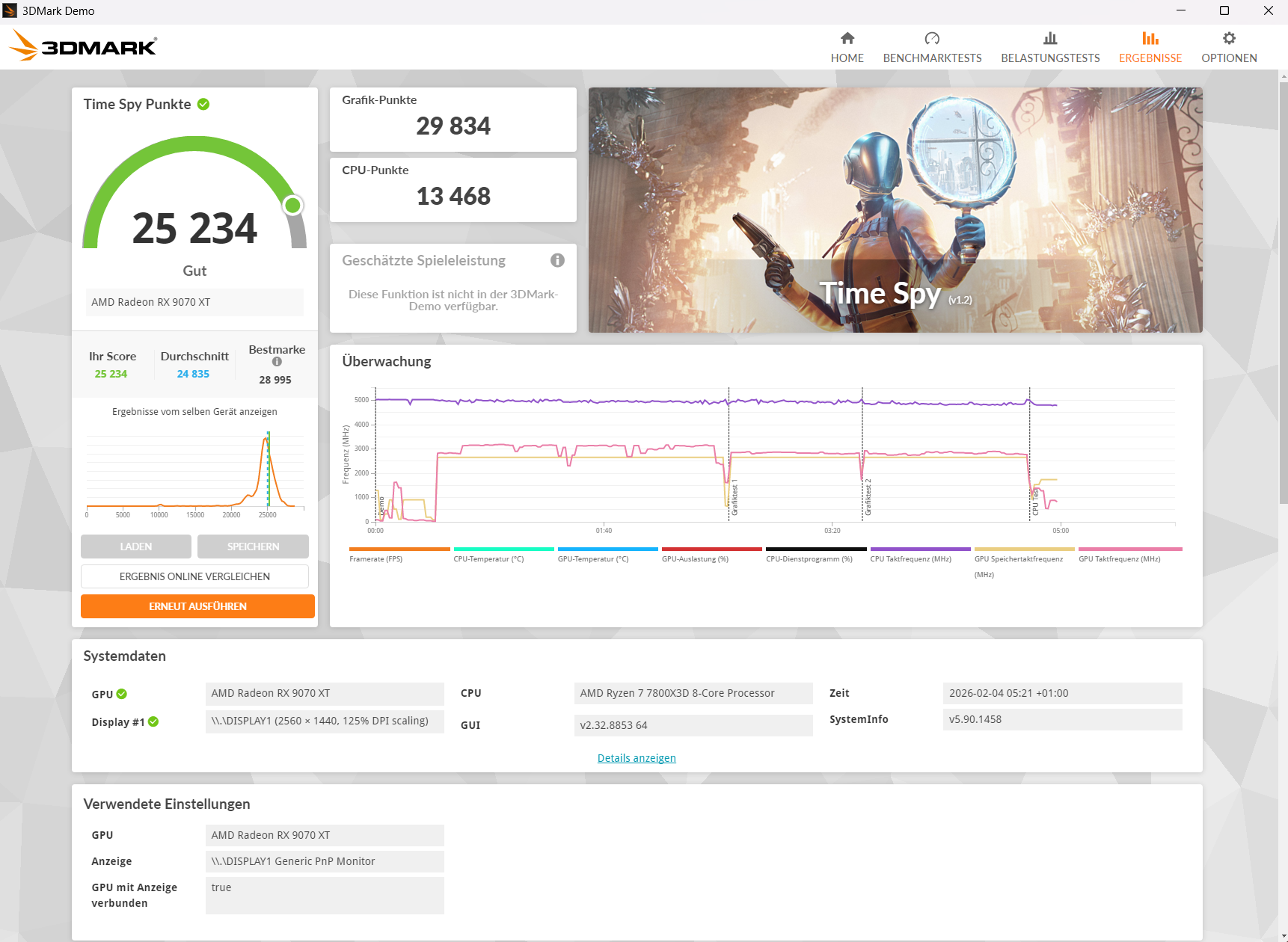Click the GPU name field under the score gauge
Screen dimensions: 1288x942
[194, 302]
